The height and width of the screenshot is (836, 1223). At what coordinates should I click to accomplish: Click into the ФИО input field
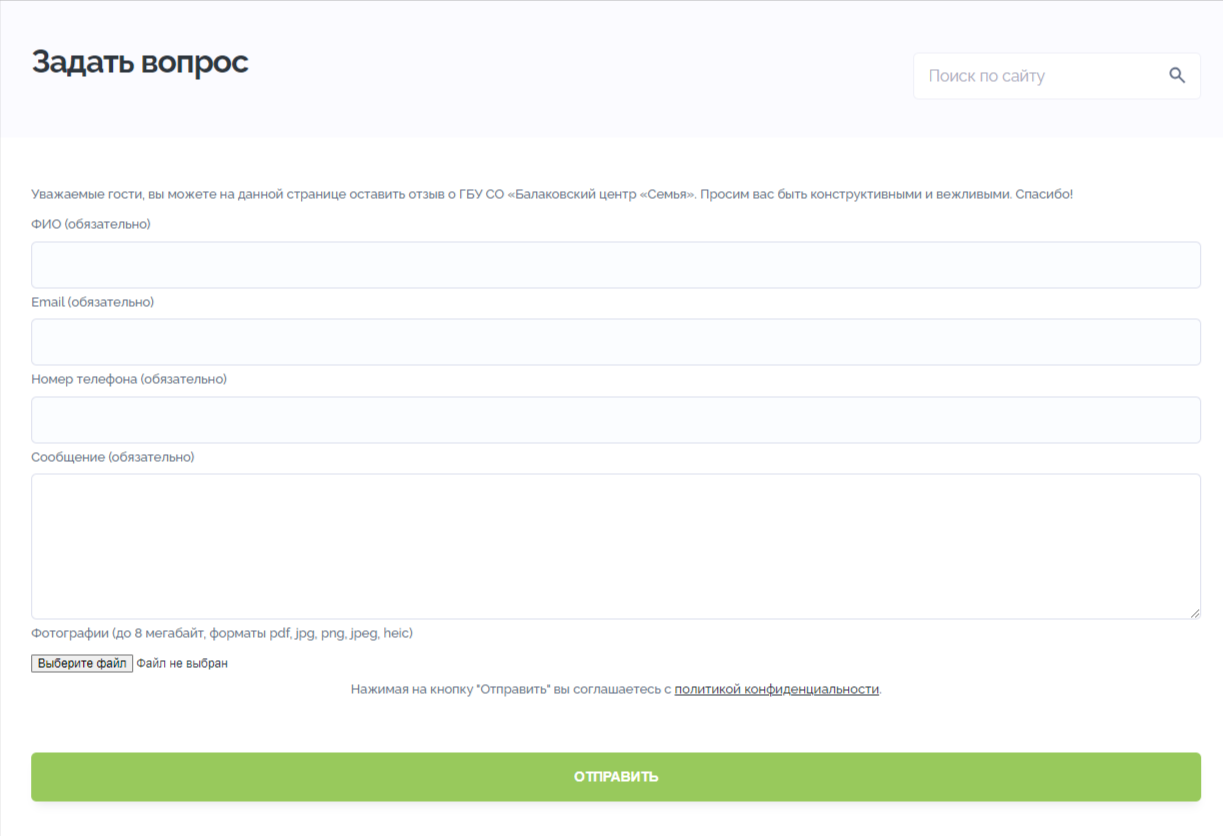(x=615, y=265)
